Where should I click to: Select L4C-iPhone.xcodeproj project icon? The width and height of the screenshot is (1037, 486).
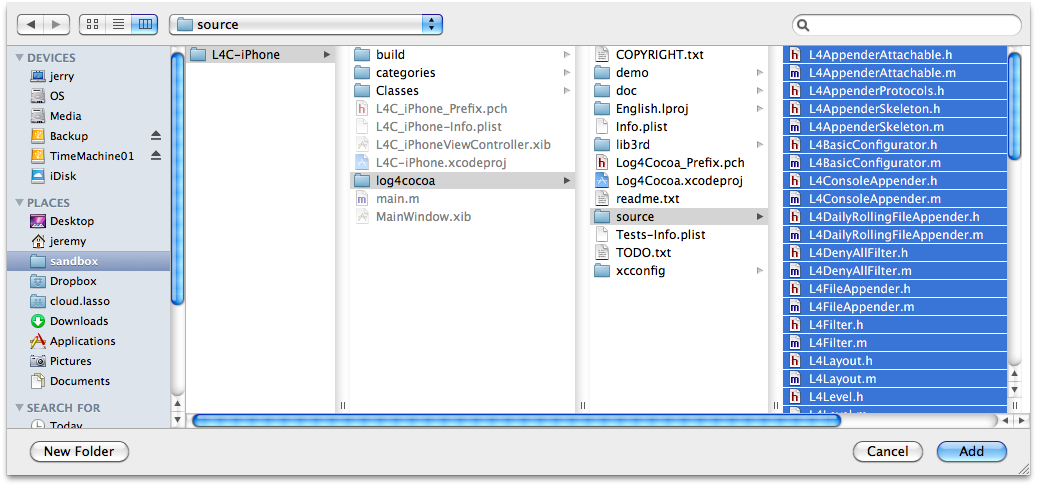pos(362,163)
